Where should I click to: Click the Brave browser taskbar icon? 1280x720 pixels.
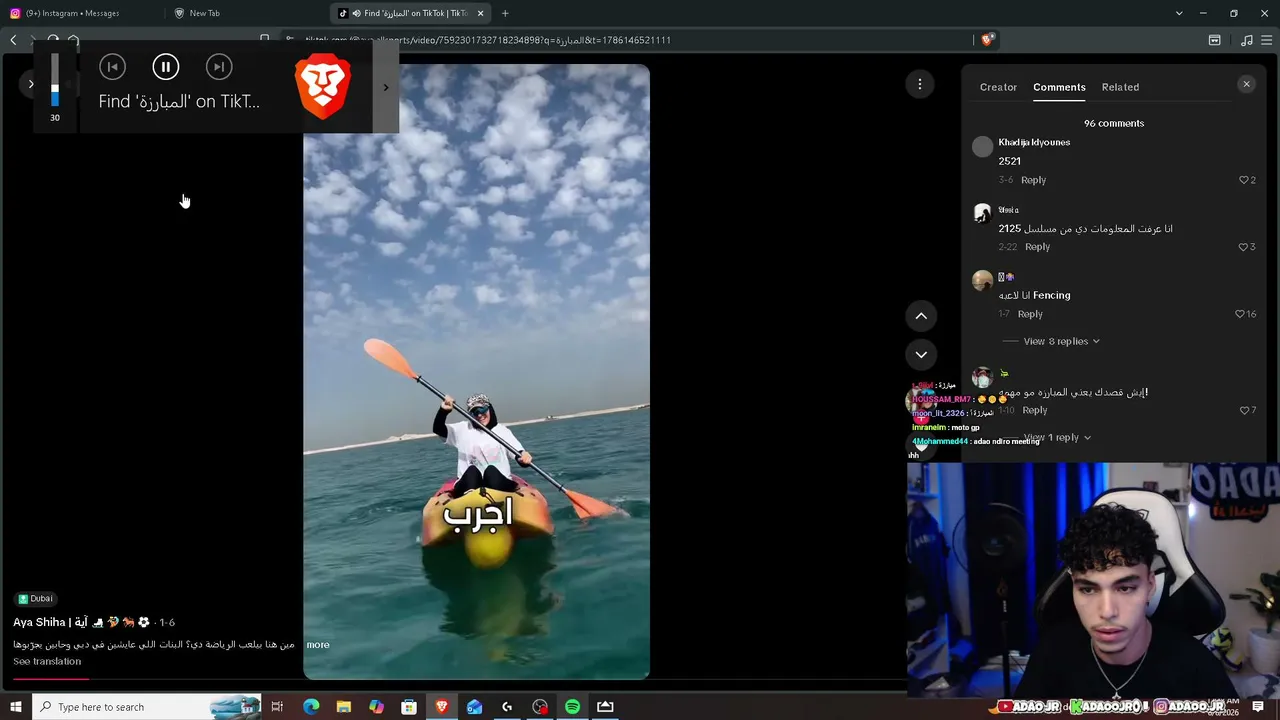(441, 707)
